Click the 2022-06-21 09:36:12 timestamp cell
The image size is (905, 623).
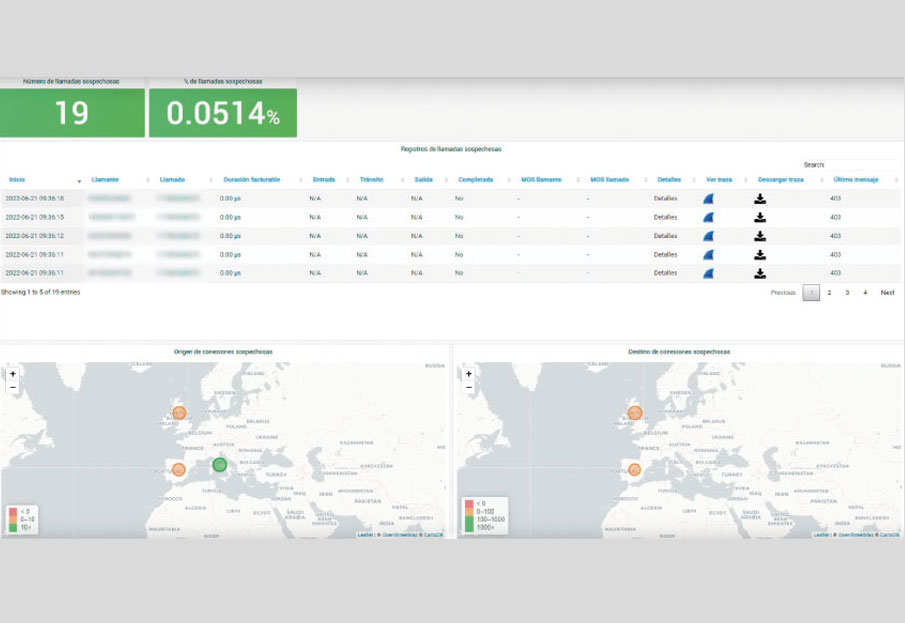click(x=35, y=236)
